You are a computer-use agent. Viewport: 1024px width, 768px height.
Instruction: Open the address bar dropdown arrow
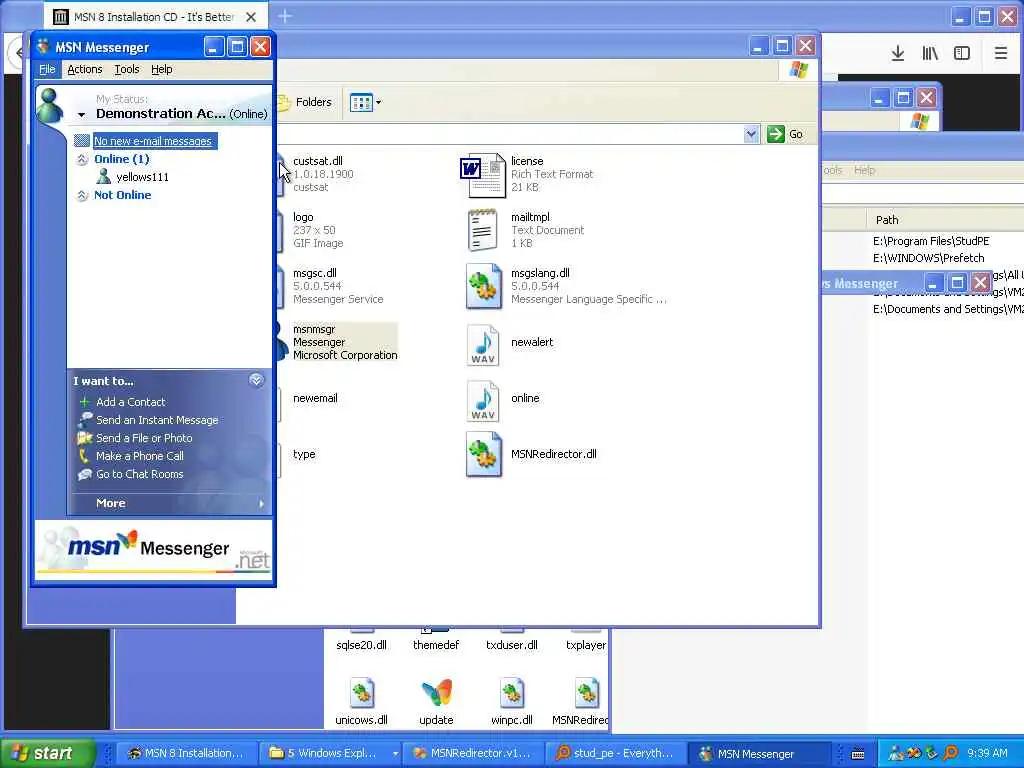coord(751,135)
